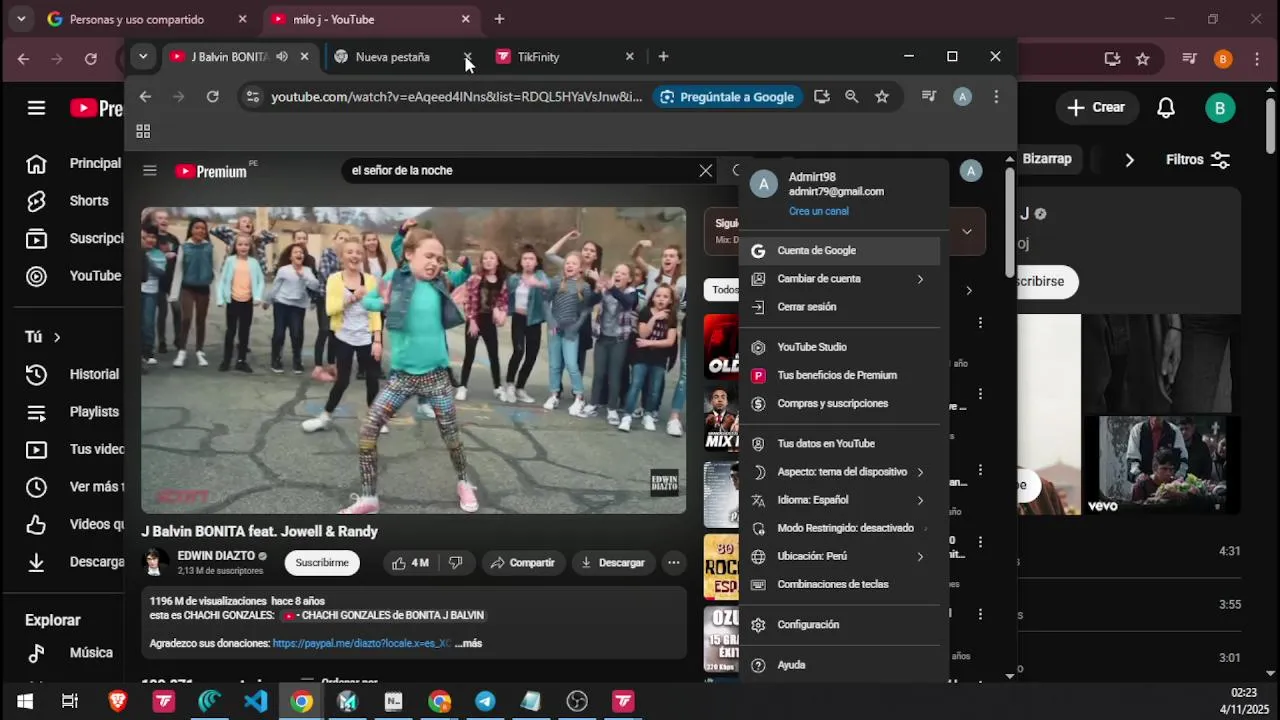Switch to "Personas y uso compartido" tab
Image resolution: width=1280 pixels, height=720 pixels.
pos(145,19)
